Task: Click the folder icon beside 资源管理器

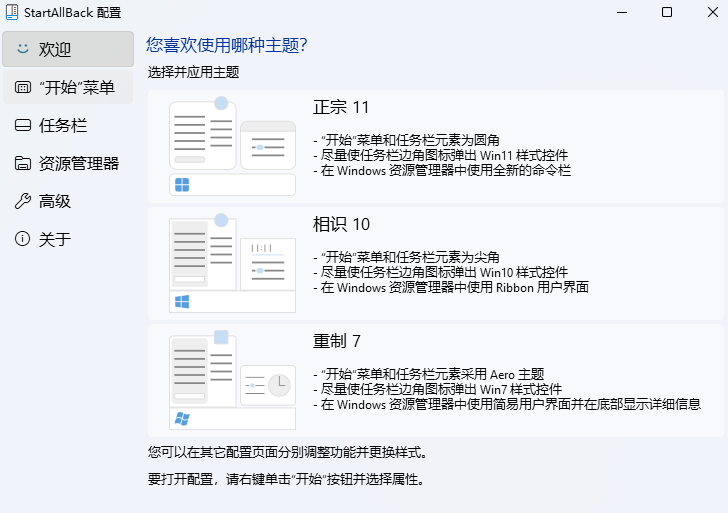Action: (22, 163)
